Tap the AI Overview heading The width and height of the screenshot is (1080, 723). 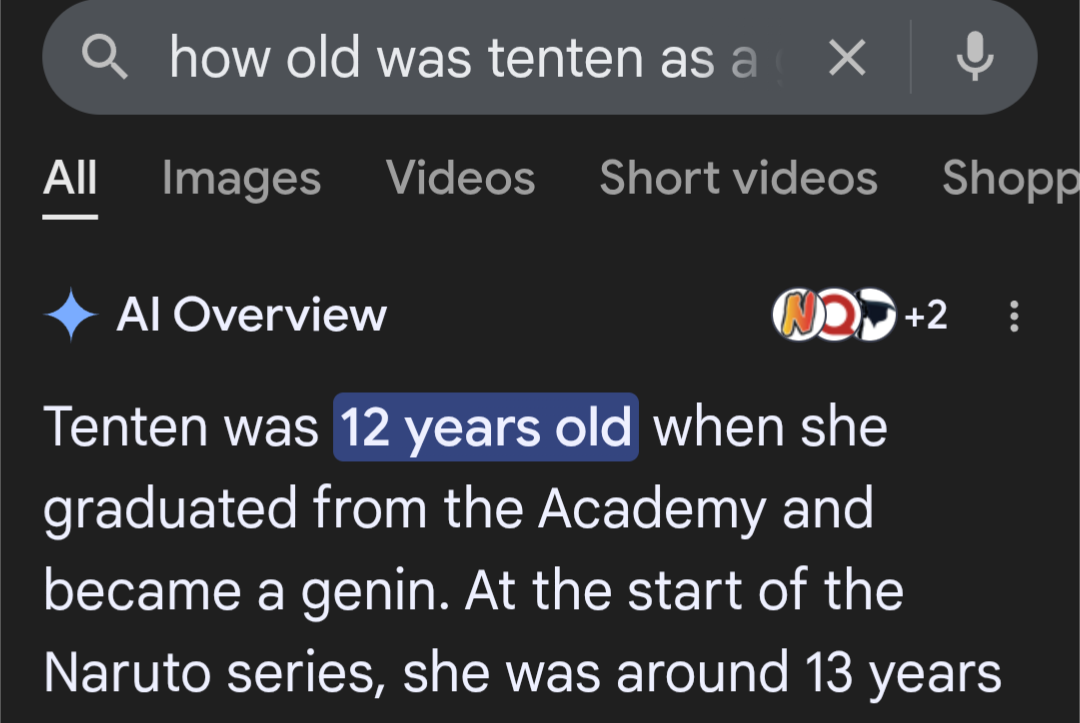coord(251,317)
